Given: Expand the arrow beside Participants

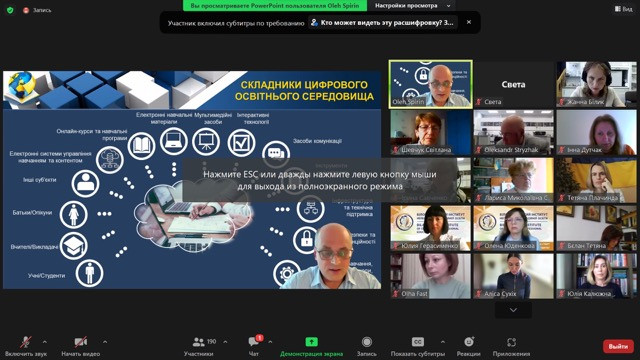Looking at the screenshot, I should [x=225, y=342].
